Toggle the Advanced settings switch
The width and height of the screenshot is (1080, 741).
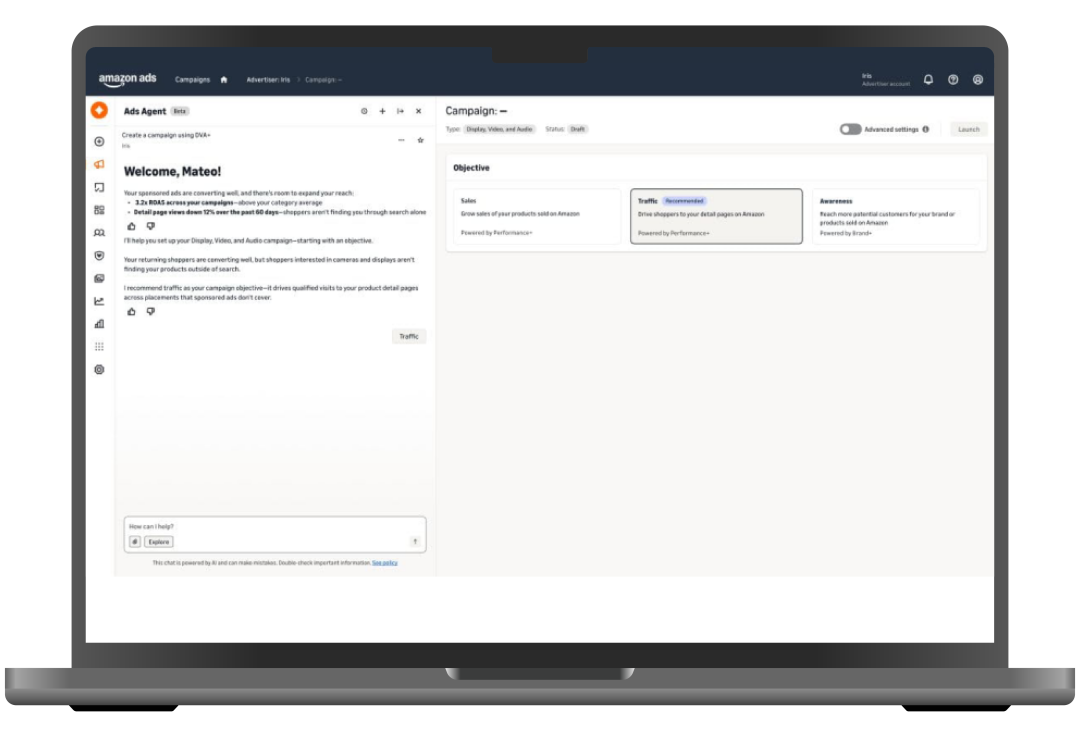click(x=850, y=129)
